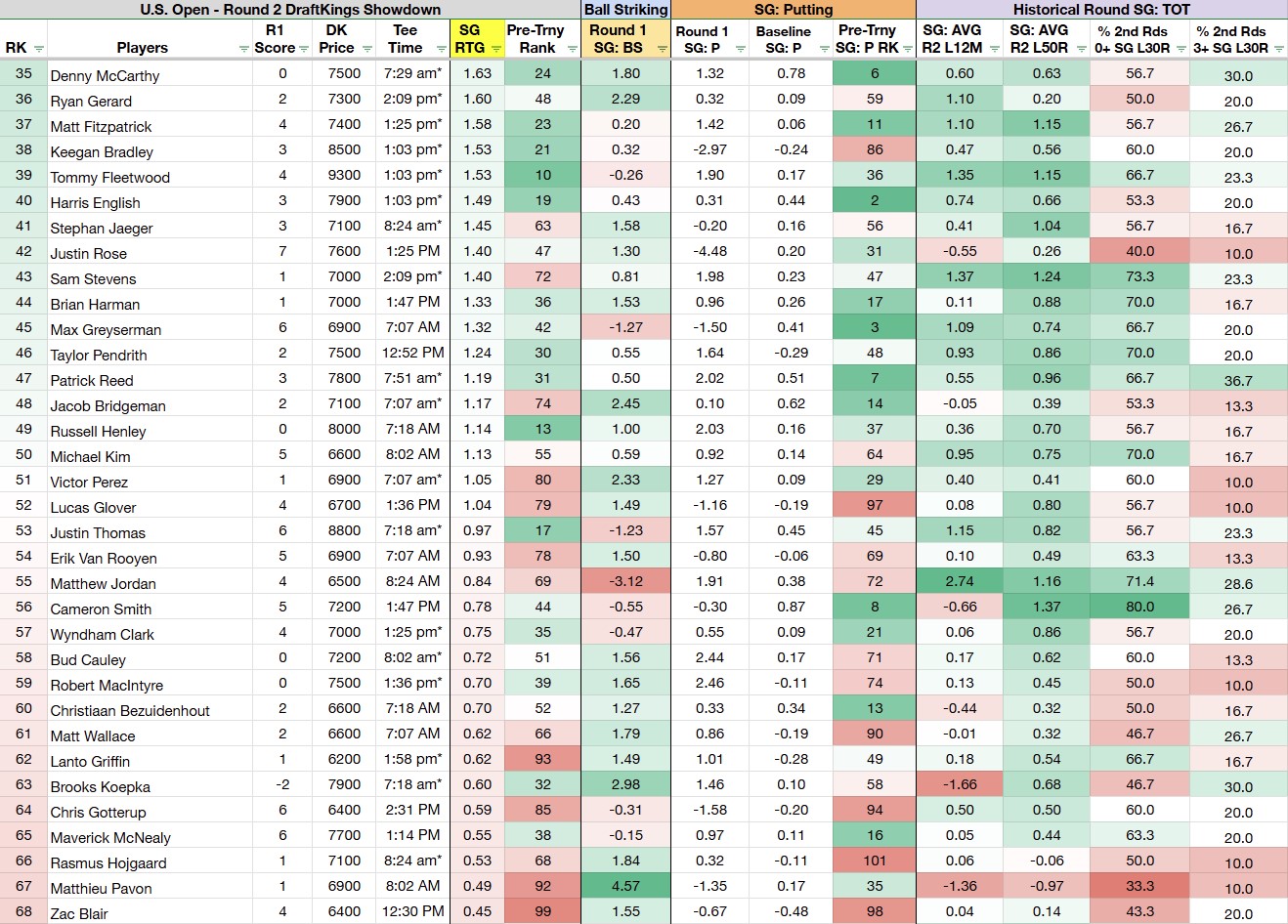Select Matthew Jordan's red -3.12 cell
Image resolution: width=1288 pixels, height=924 pixels.
(625, 581)
